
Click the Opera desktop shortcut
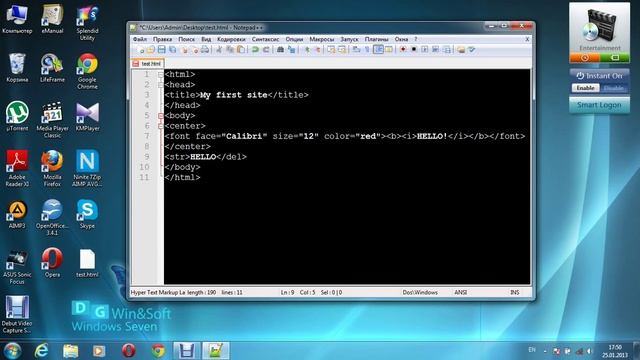[x=52, y=262]
